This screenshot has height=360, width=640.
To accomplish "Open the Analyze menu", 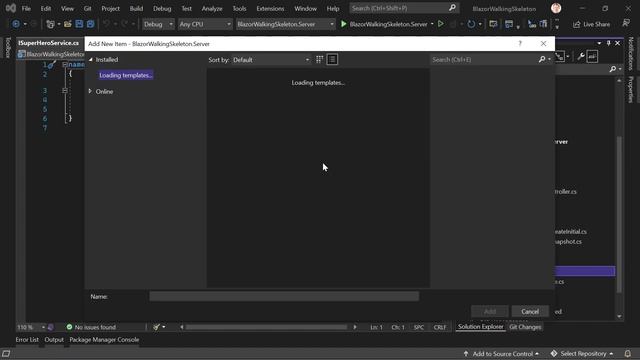I will (212, 8).
